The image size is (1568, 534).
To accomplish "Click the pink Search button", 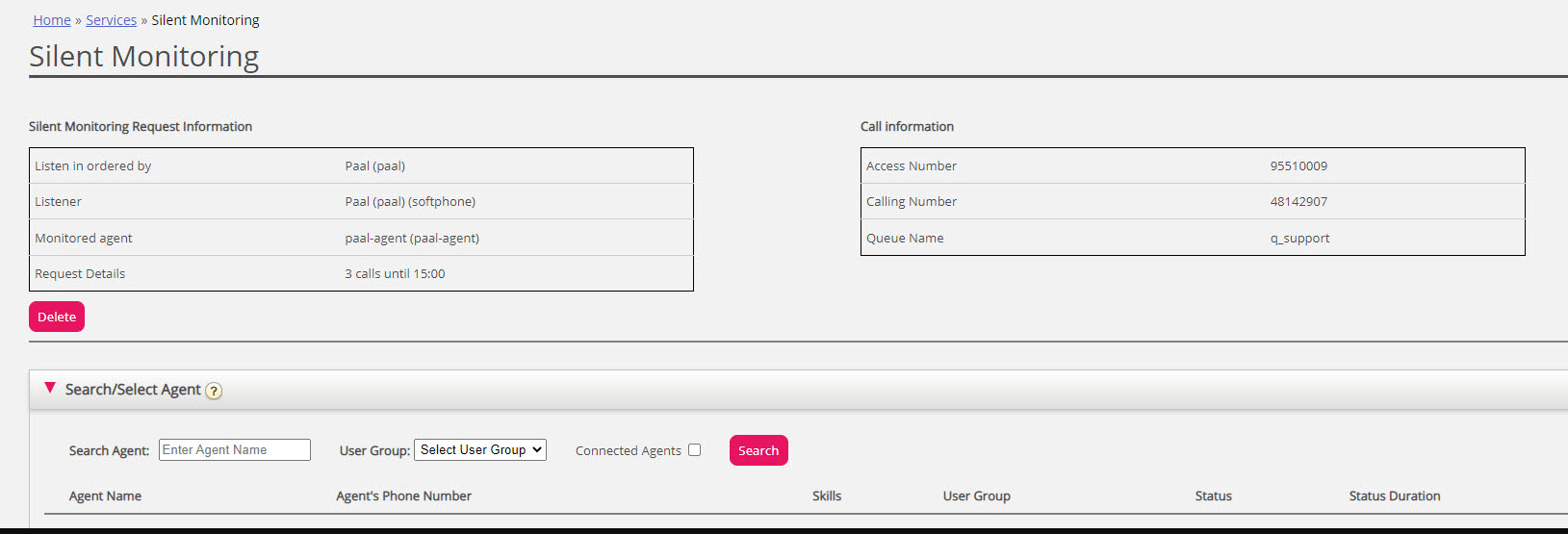I will click(758, 450).
